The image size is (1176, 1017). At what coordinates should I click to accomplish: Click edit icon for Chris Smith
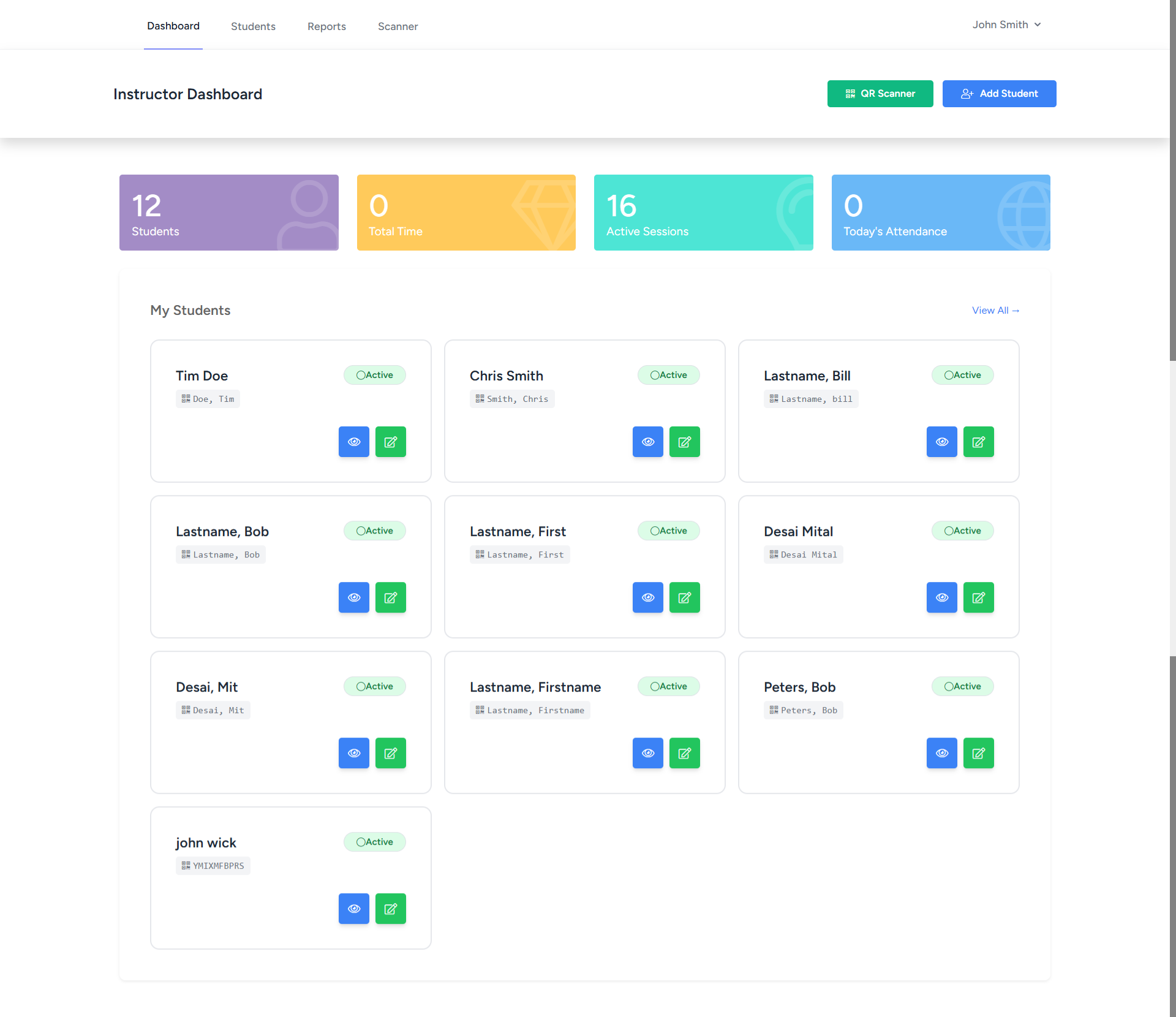coord(684,442)
